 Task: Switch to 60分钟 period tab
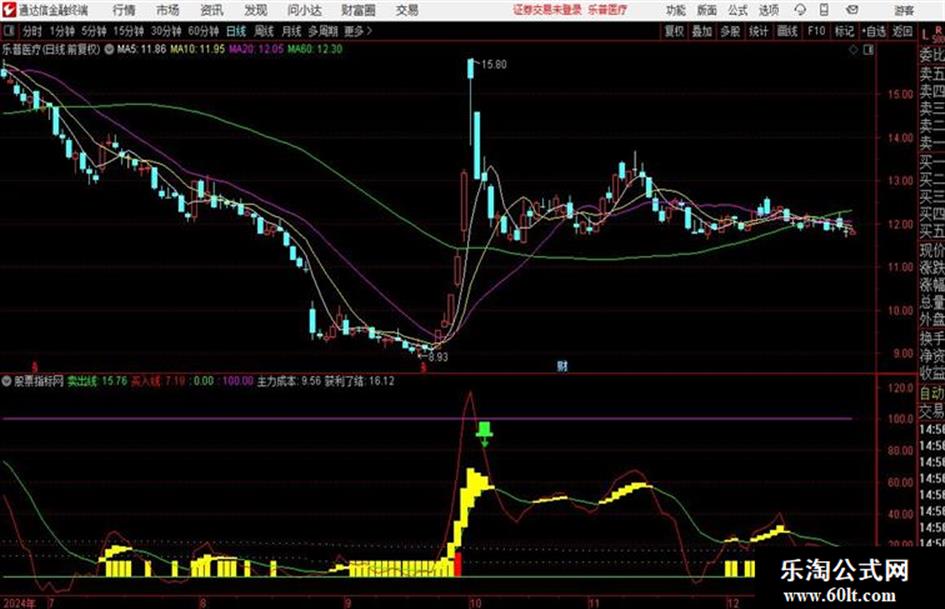tap(203, 31)
